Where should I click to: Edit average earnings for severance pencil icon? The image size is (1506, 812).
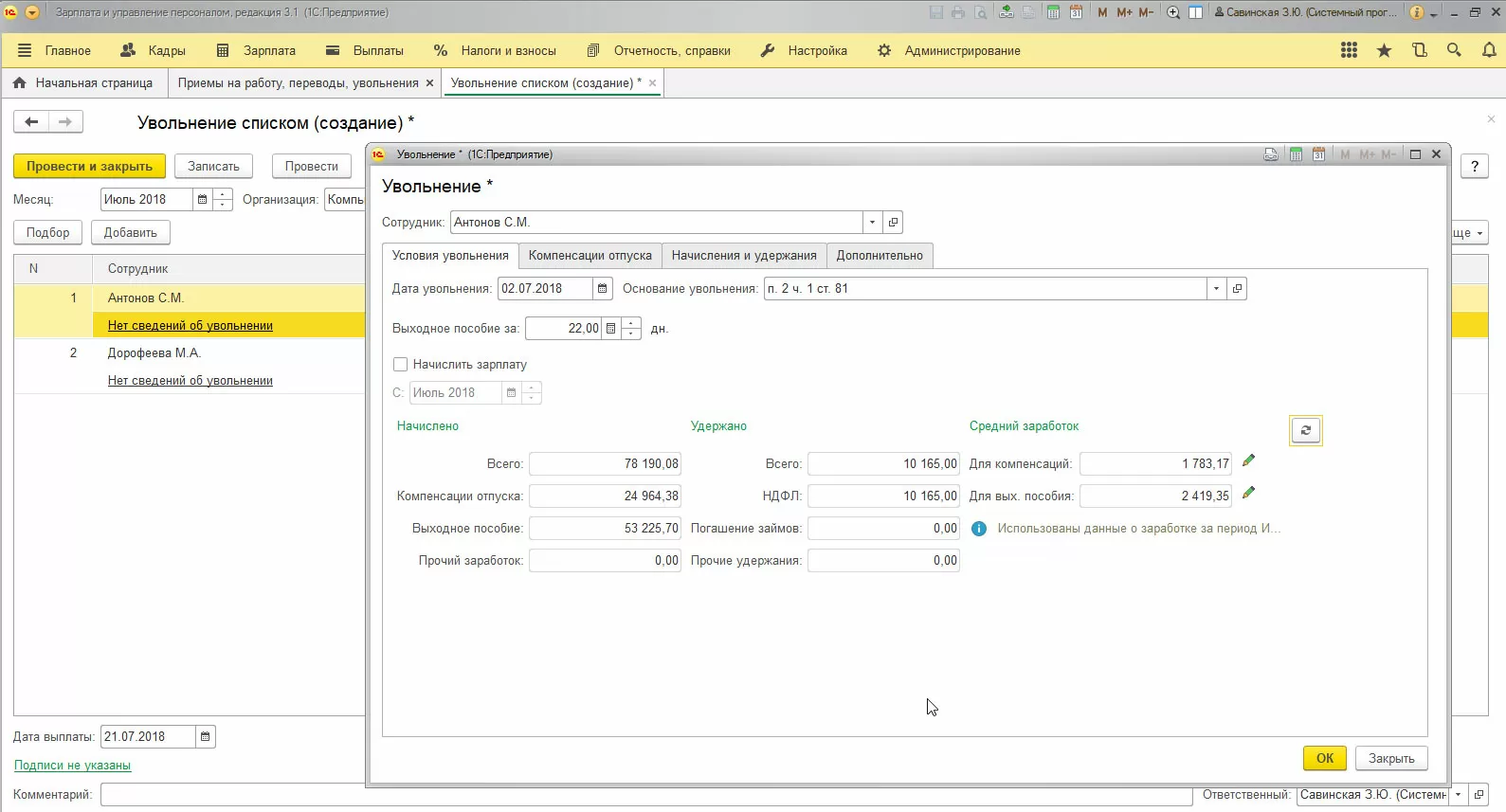tap(1248, 494)
